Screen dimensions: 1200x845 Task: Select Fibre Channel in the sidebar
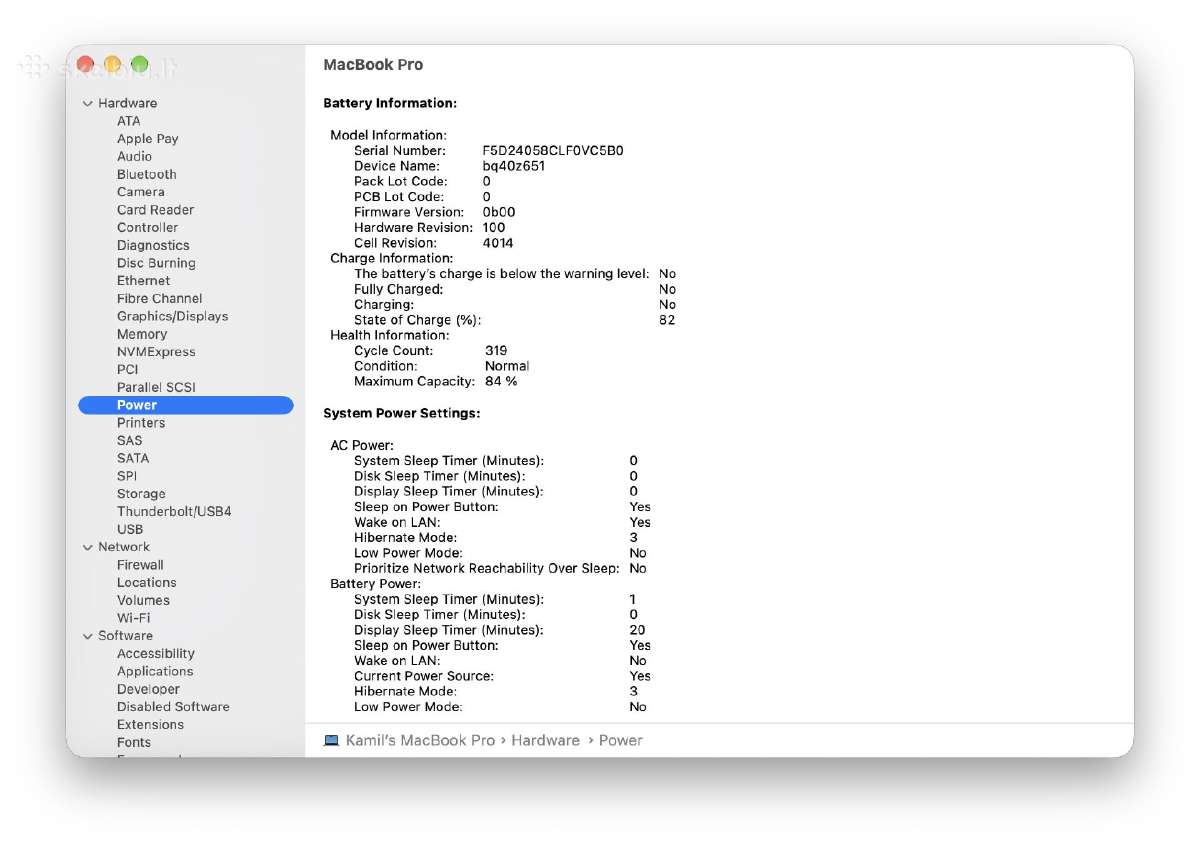tap(159, 298)
